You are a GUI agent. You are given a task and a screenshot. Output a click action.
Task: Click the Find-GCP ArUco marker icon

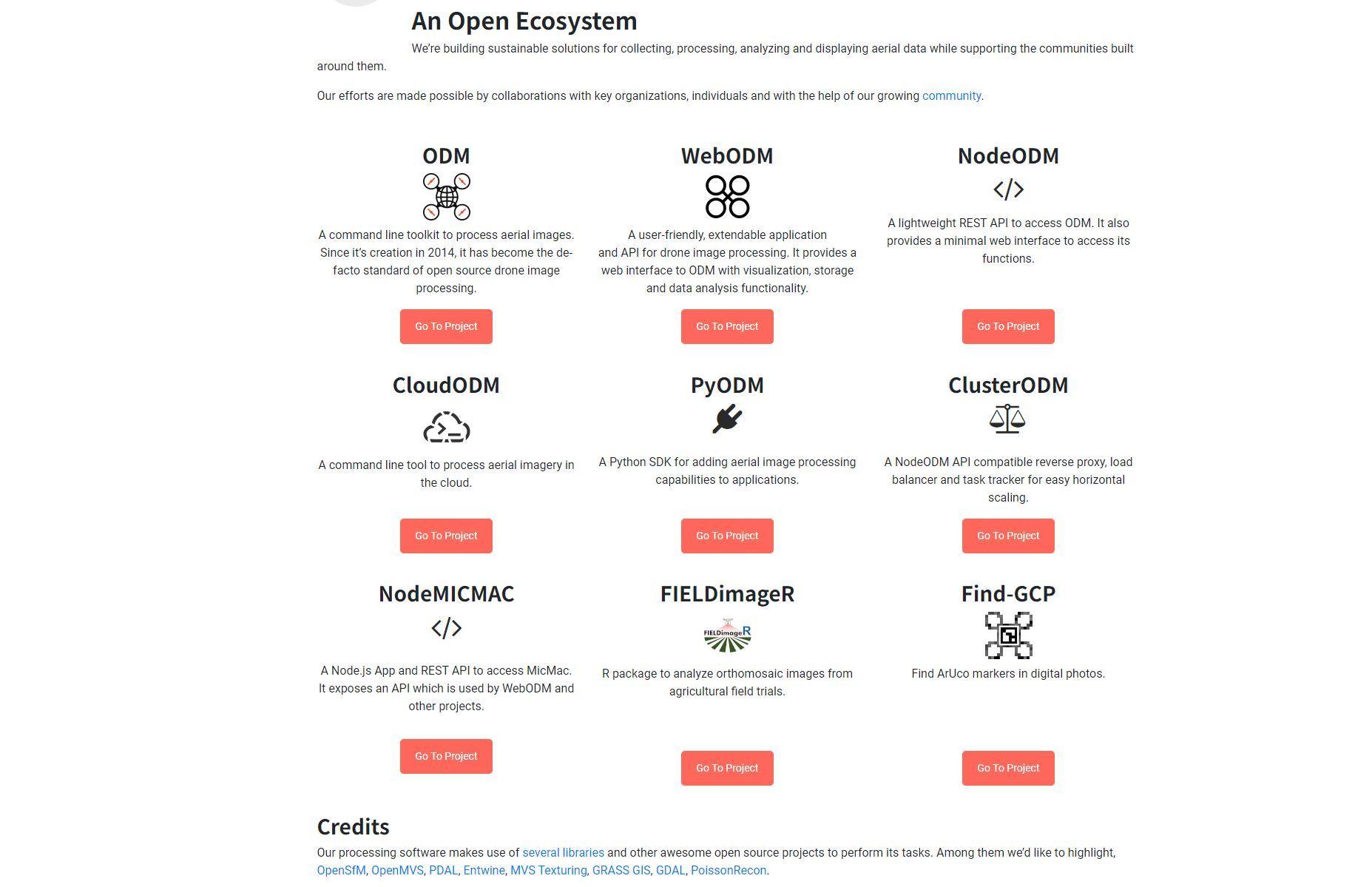click(x=1008, y=635)
